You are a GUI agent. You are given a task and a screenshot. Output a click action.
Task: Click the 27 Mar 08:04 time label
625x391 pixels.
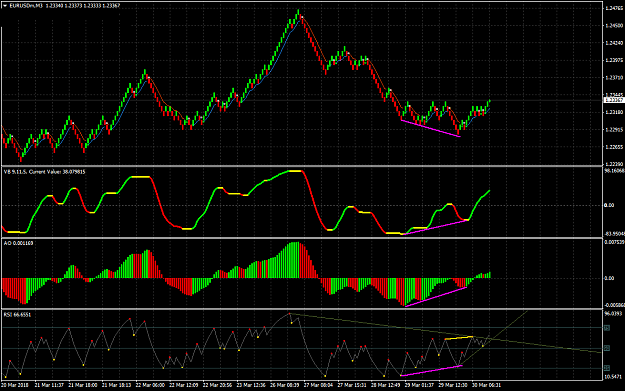318,385
